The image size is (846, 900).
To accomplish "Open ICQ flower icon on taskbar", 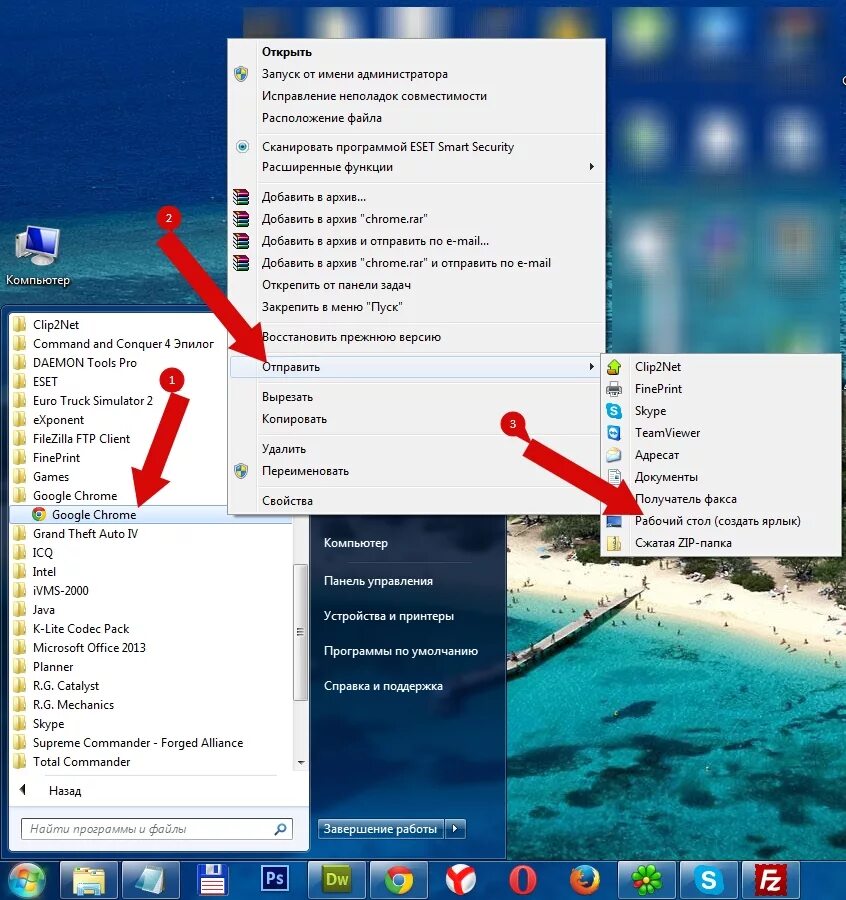I will tap(647, 880).
